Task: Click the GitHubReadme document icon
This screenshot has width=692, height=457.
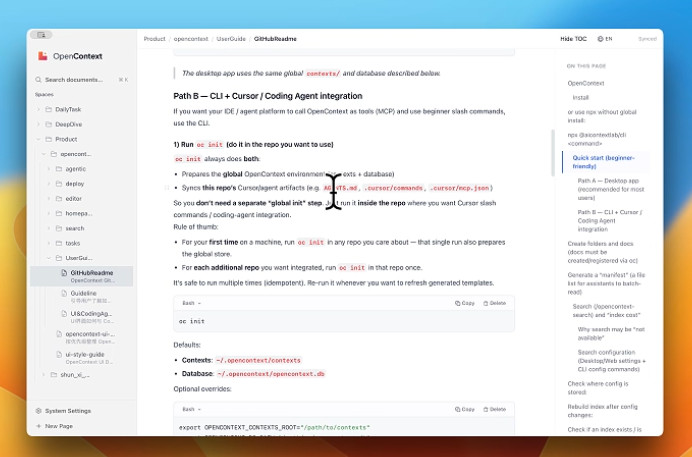Action: click(x=64, y=273)
